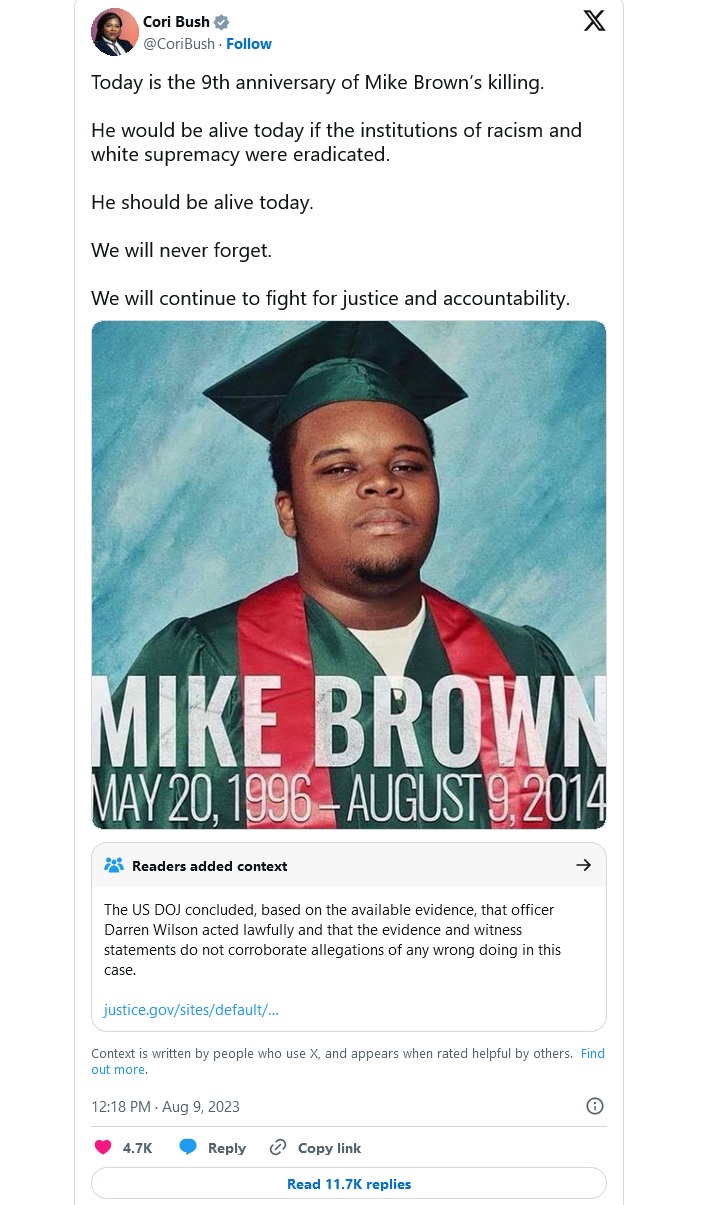Click the Copy link text

[329, 1148]
